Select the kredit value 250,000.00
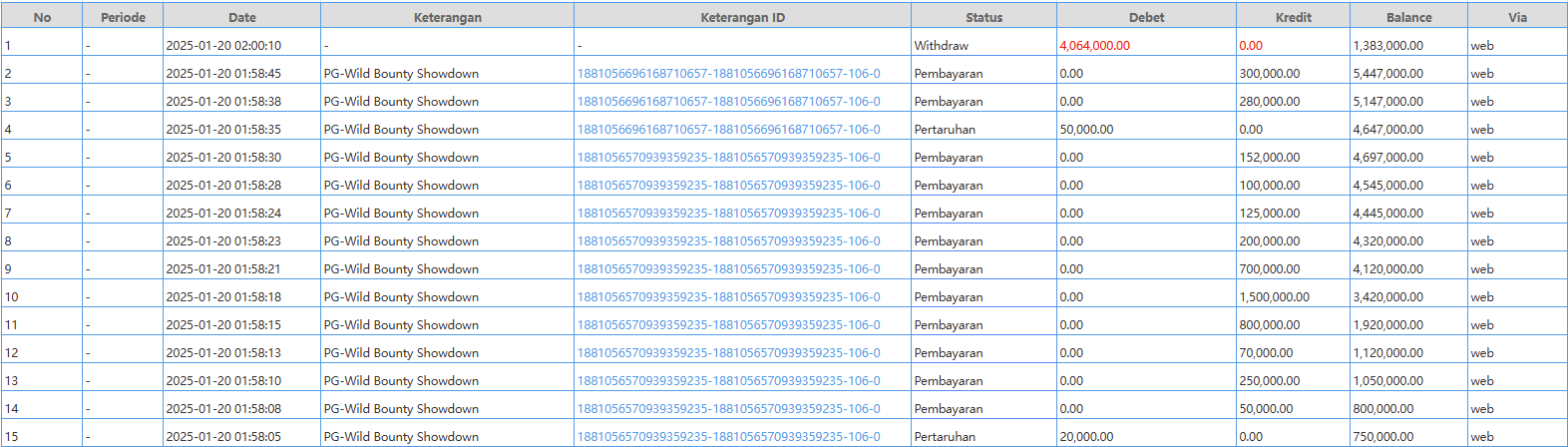The width and height of the screenshot is (1568, 447). [x=1270, y=381]
